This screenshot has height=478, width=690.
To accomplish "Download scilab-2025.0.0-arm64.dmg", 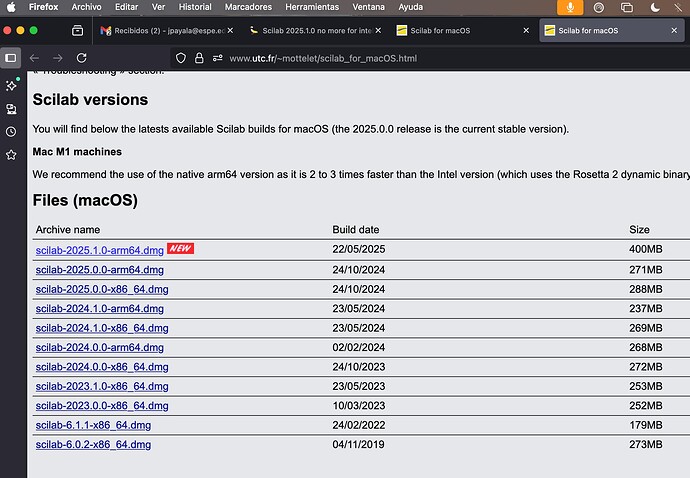I will 99,270.
